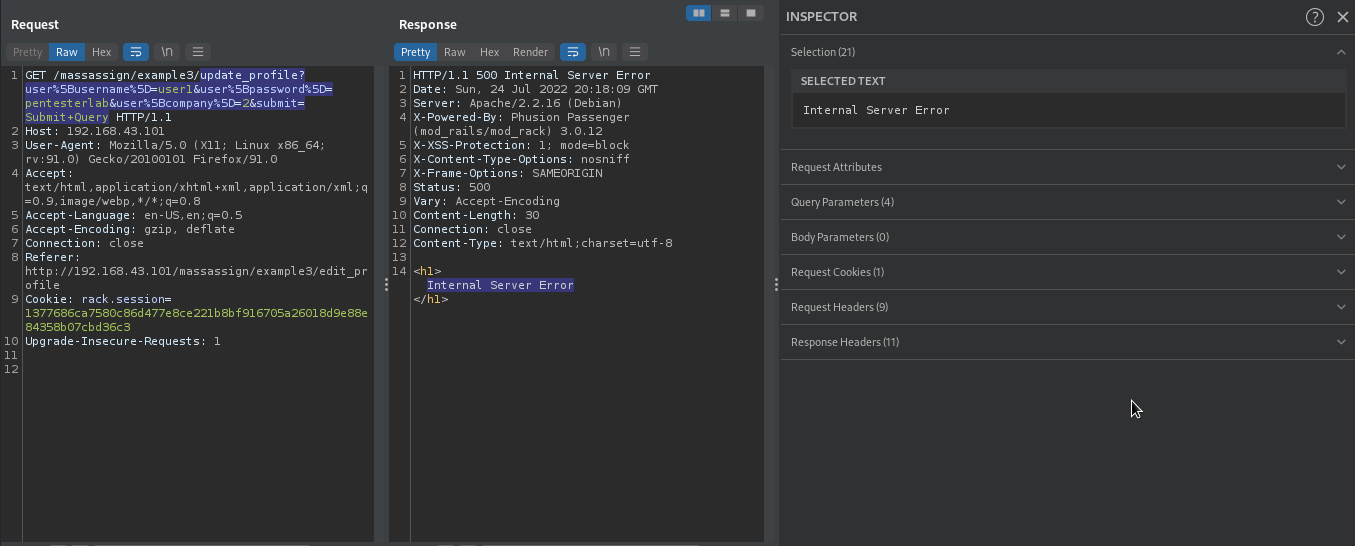Switch Response view to Raw tab
Viewport: 1355px width, 546px height.
tap(455, 52)
